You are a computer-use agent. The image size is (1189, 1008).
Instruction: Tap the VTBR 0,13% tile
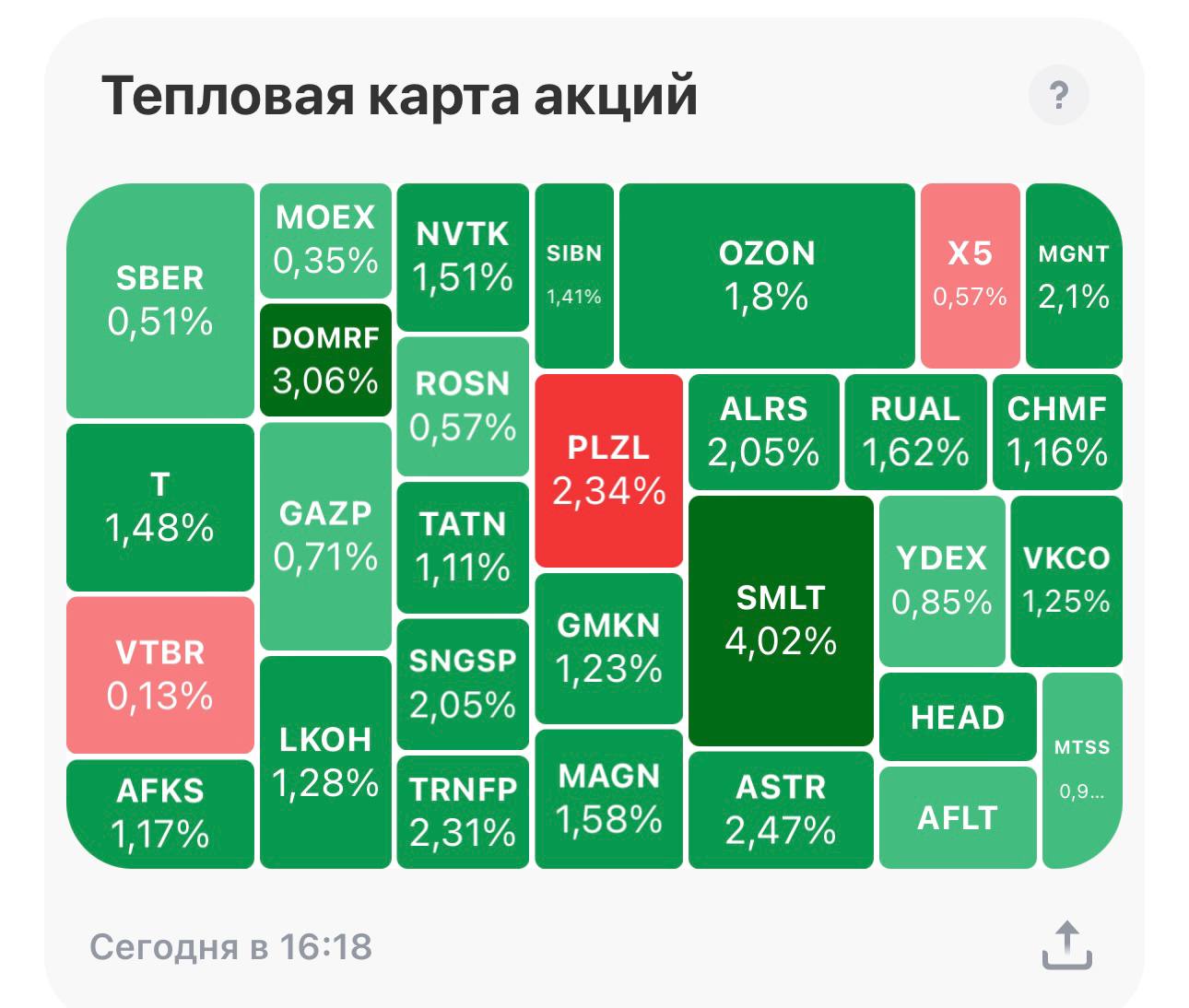[x=160, y=674]
